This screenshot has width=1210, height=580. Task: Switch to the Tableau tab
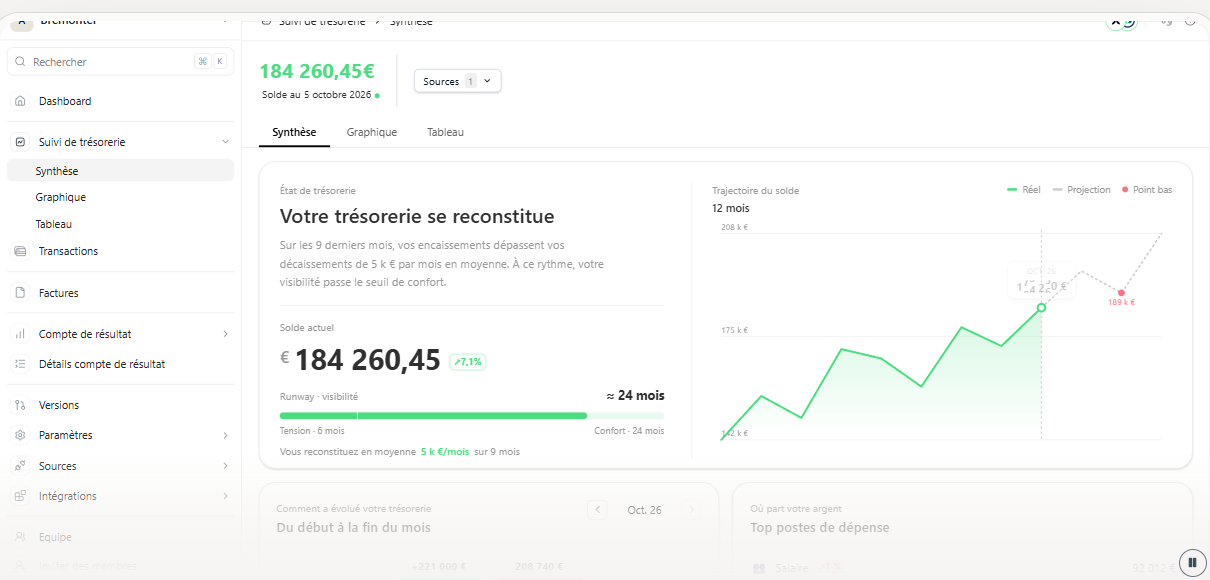445,132
